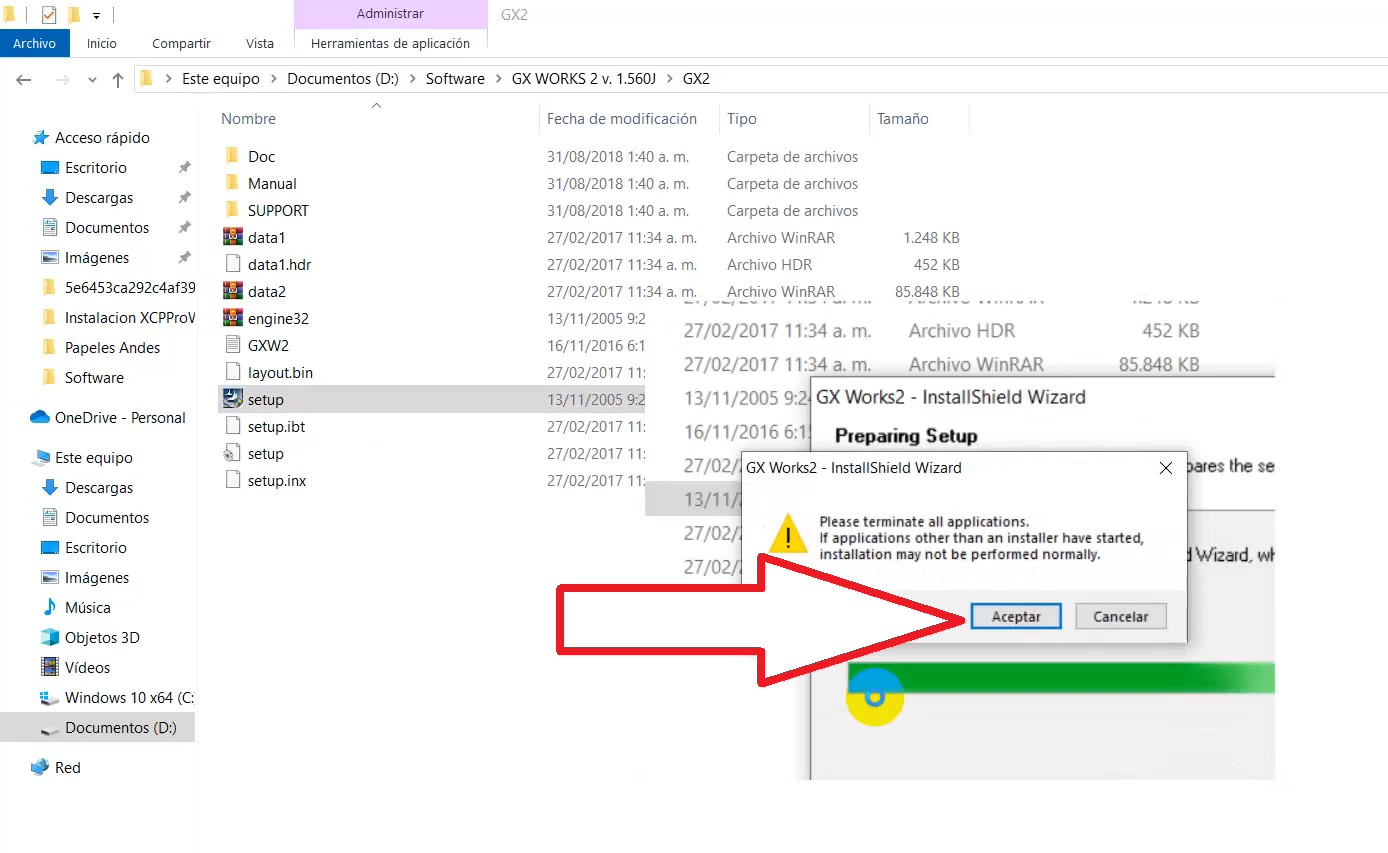The width and height of the screenshot is (1388, 853).
Task: Switch to the Inicio ribbon tab
Action: point(102,43)
